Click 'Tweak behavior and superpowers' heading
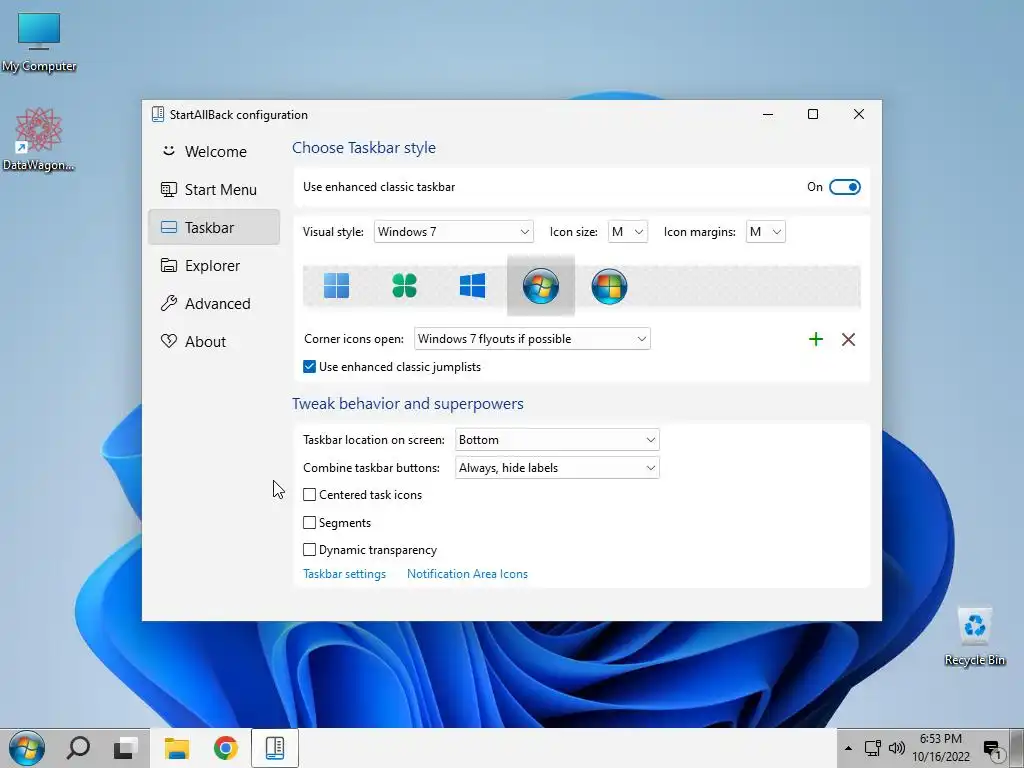This screenshot has width=1024, height=768. (x=408, y=404)
